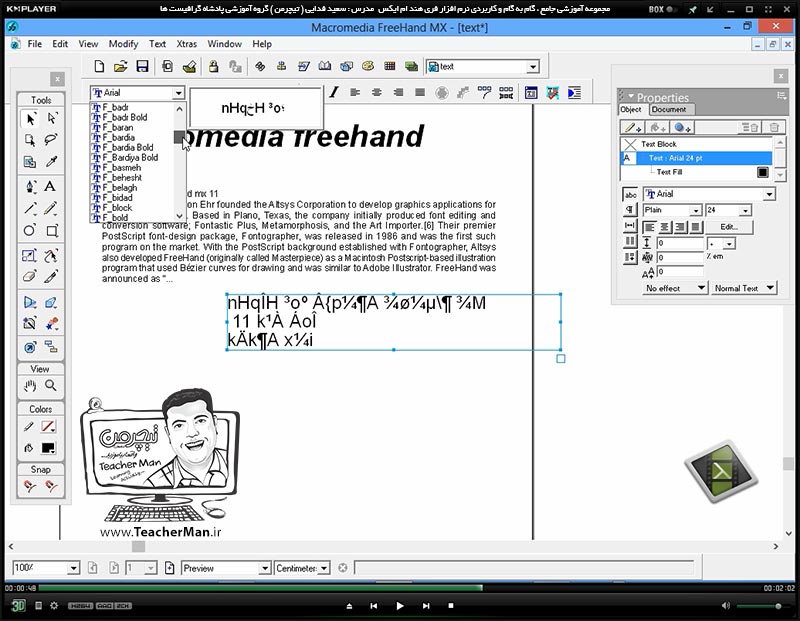The image size is (800, 621).
Task: Open the font name dropdown arrow
Action: click(178, 93)
